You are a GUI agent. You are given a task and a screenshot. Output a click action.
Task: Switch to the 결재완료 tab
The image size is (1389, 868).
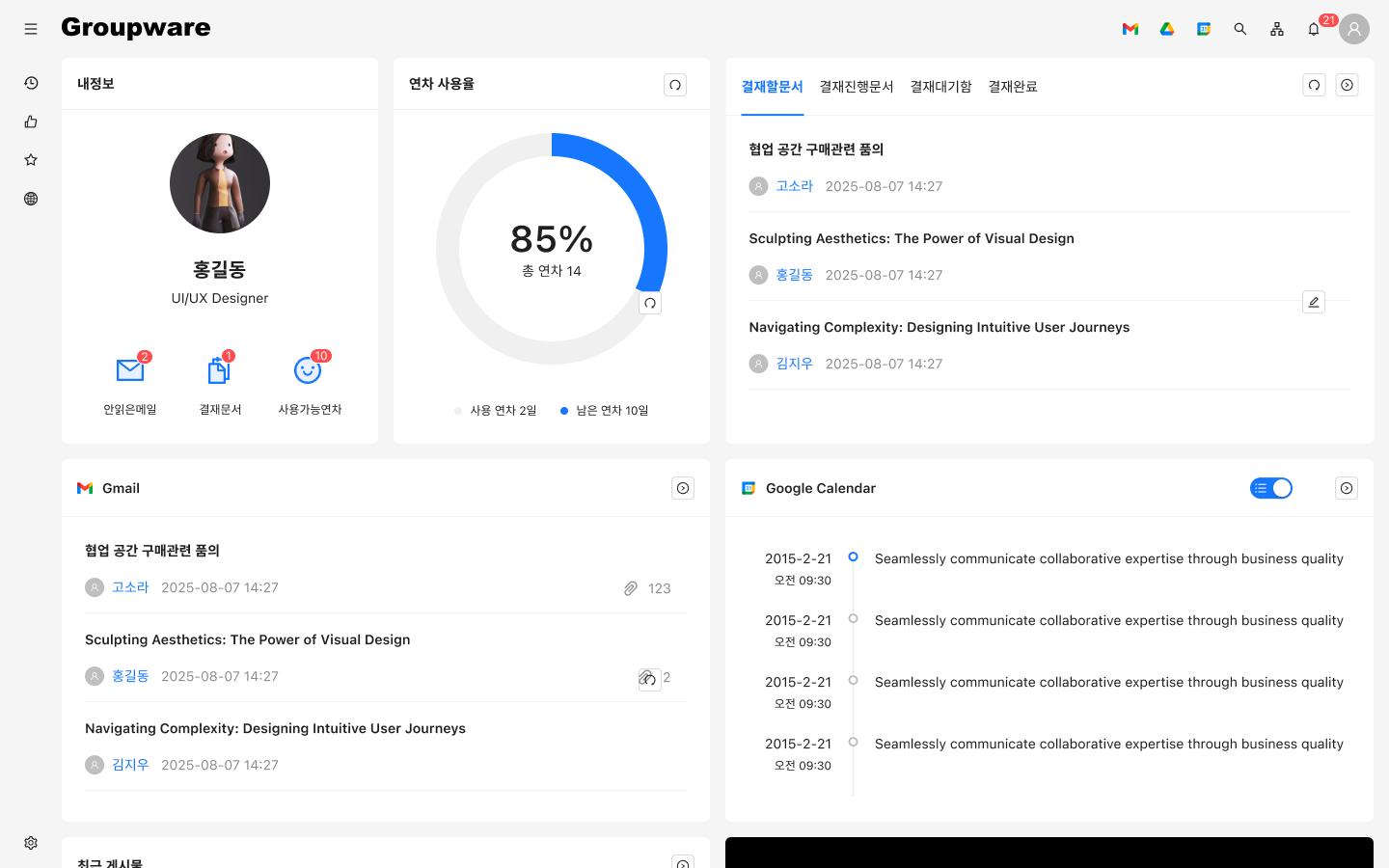pyautogui.click(x=1013, y=87)
